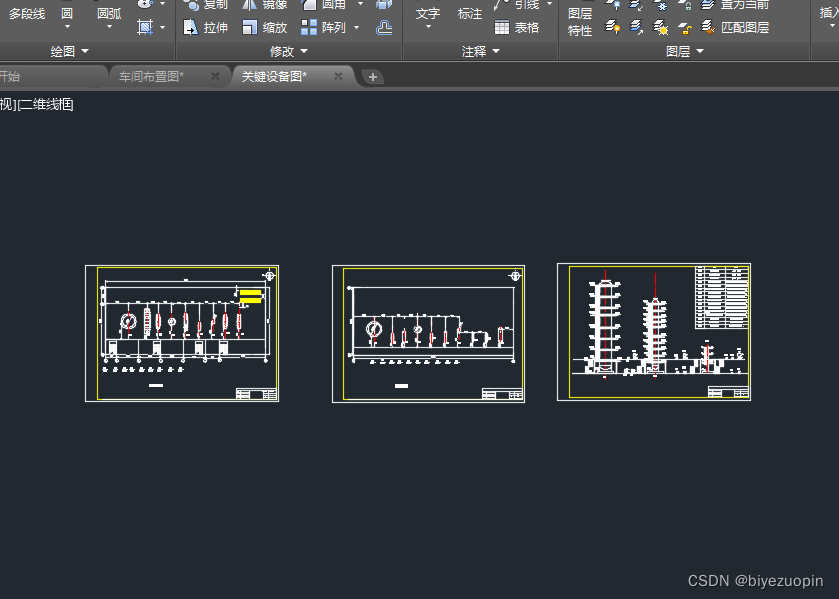Click the Unlock layer icon
This screenshot has width=839, height=599.
click(685, 27)
